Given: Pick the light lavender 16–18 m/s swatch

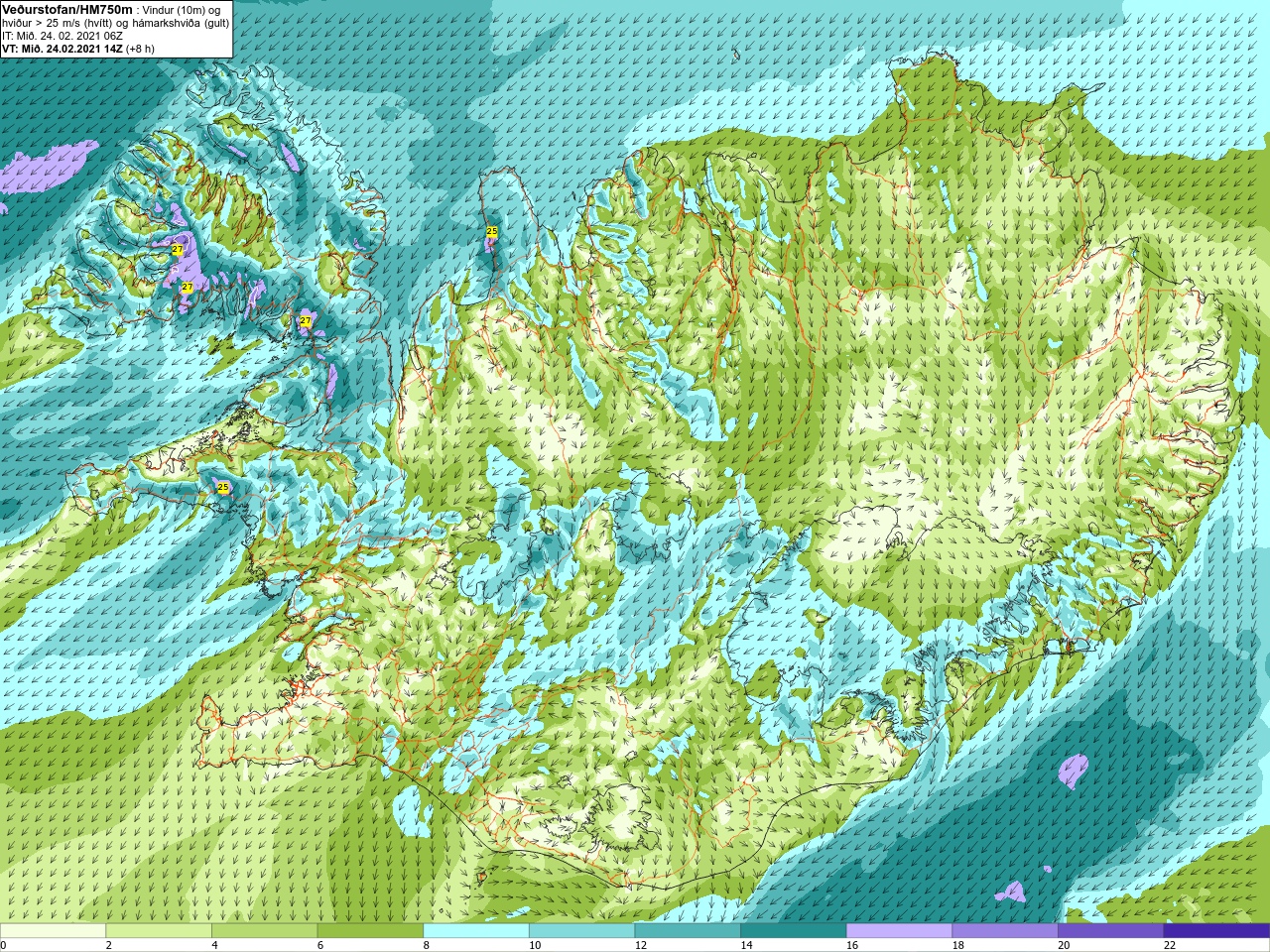Looking at the screenshot, I should point(899,930).
